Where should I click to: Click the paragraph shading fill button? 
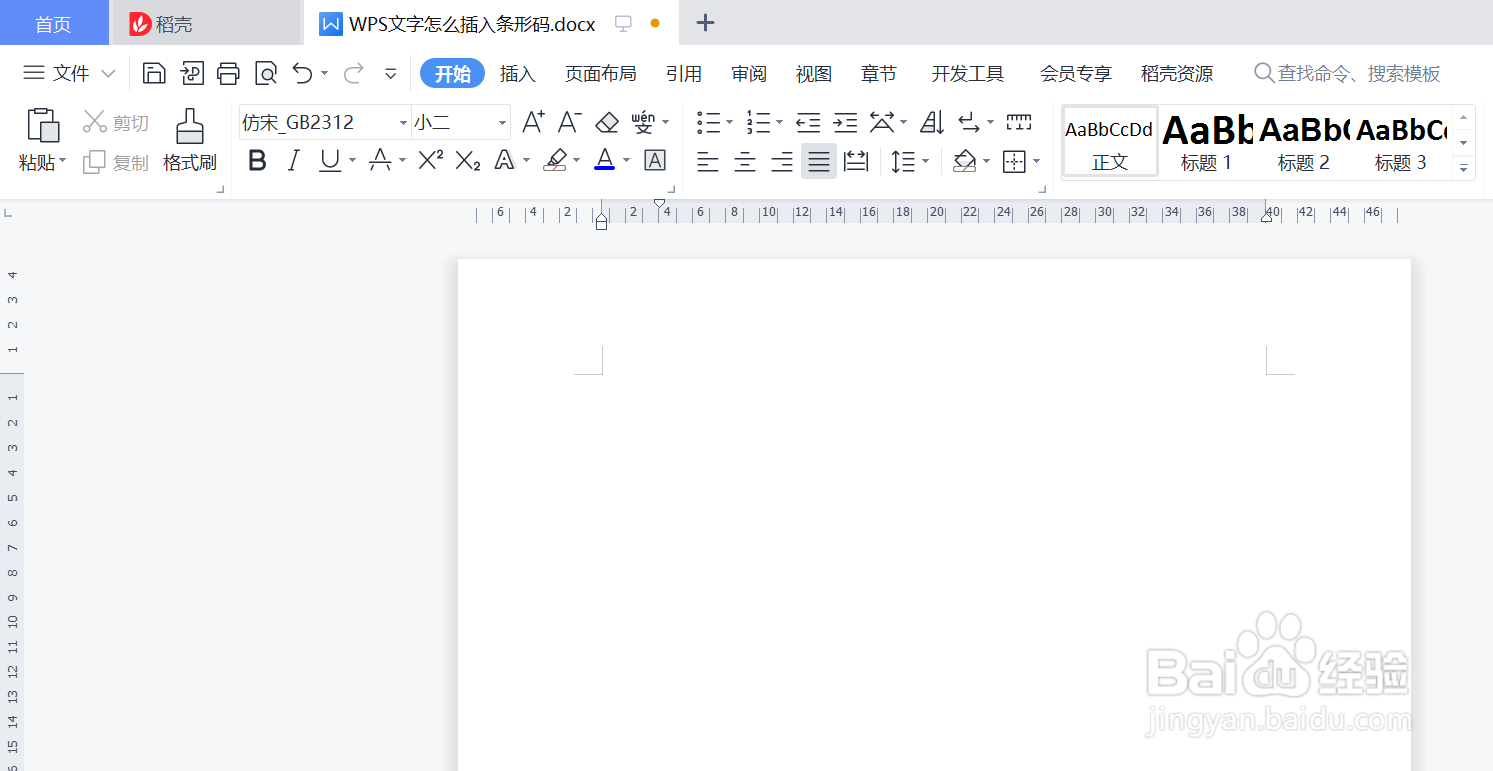(964, 161)
